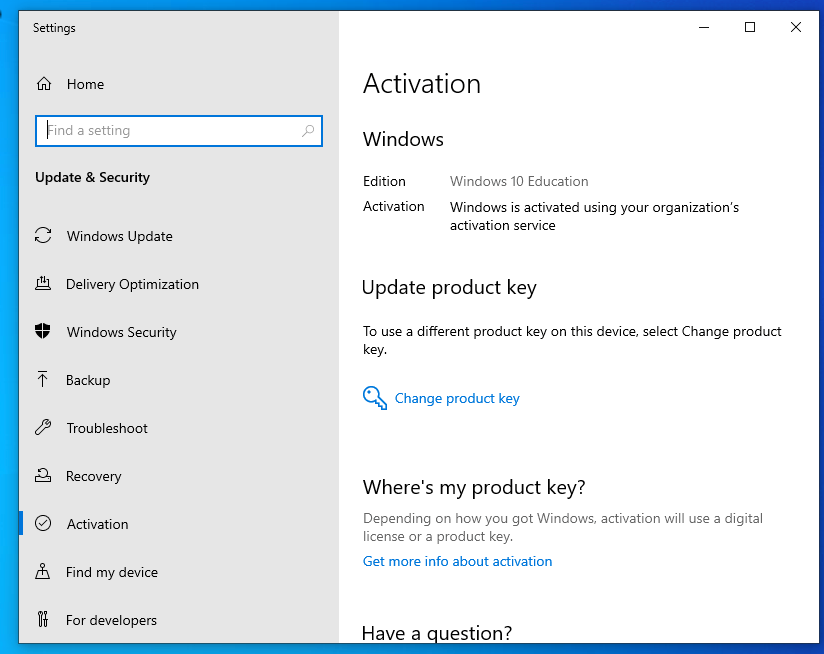
Task: Click the Update & Security section title
Action: 92,177
